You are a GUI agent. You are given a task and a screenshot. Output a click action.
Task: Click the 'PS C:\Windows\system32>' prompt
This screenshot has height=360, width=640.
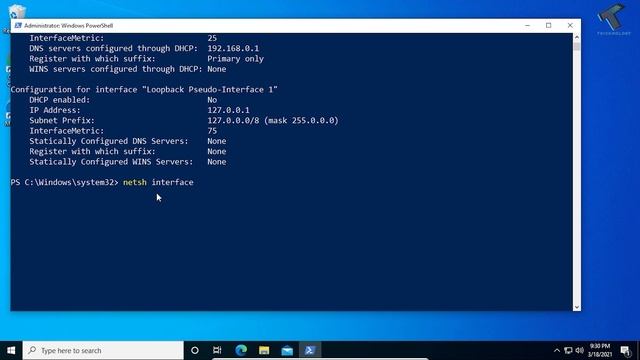pyautogui.click(x=64, y=182)
